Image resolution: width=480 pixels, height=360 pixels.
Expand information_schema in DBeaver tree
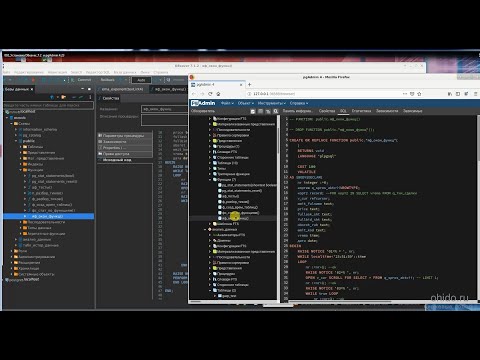(16, 129)
